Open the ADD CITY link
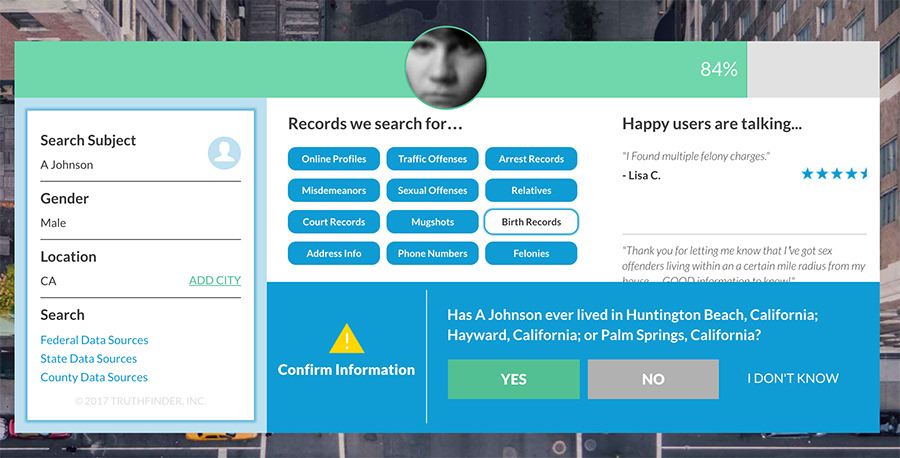This screenshot has height=458, width=900. point(215,281)
